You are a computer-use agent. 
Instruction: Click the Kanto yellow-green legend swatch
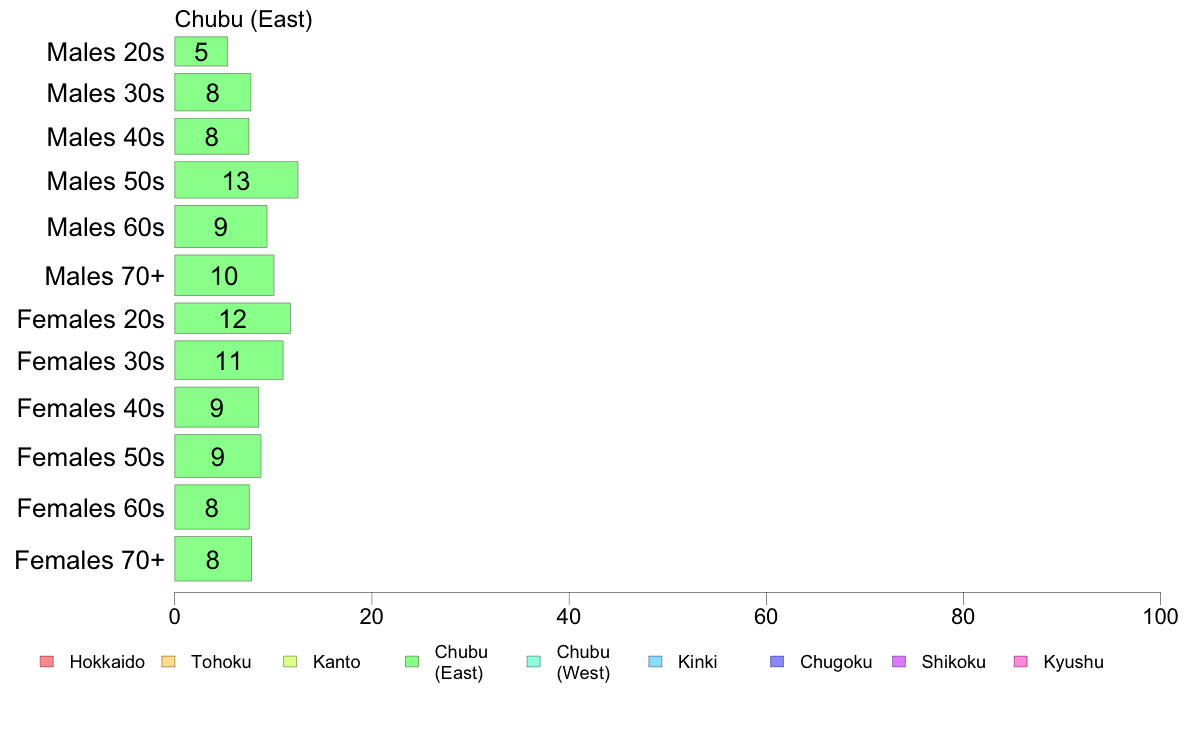tap(290, 662)
